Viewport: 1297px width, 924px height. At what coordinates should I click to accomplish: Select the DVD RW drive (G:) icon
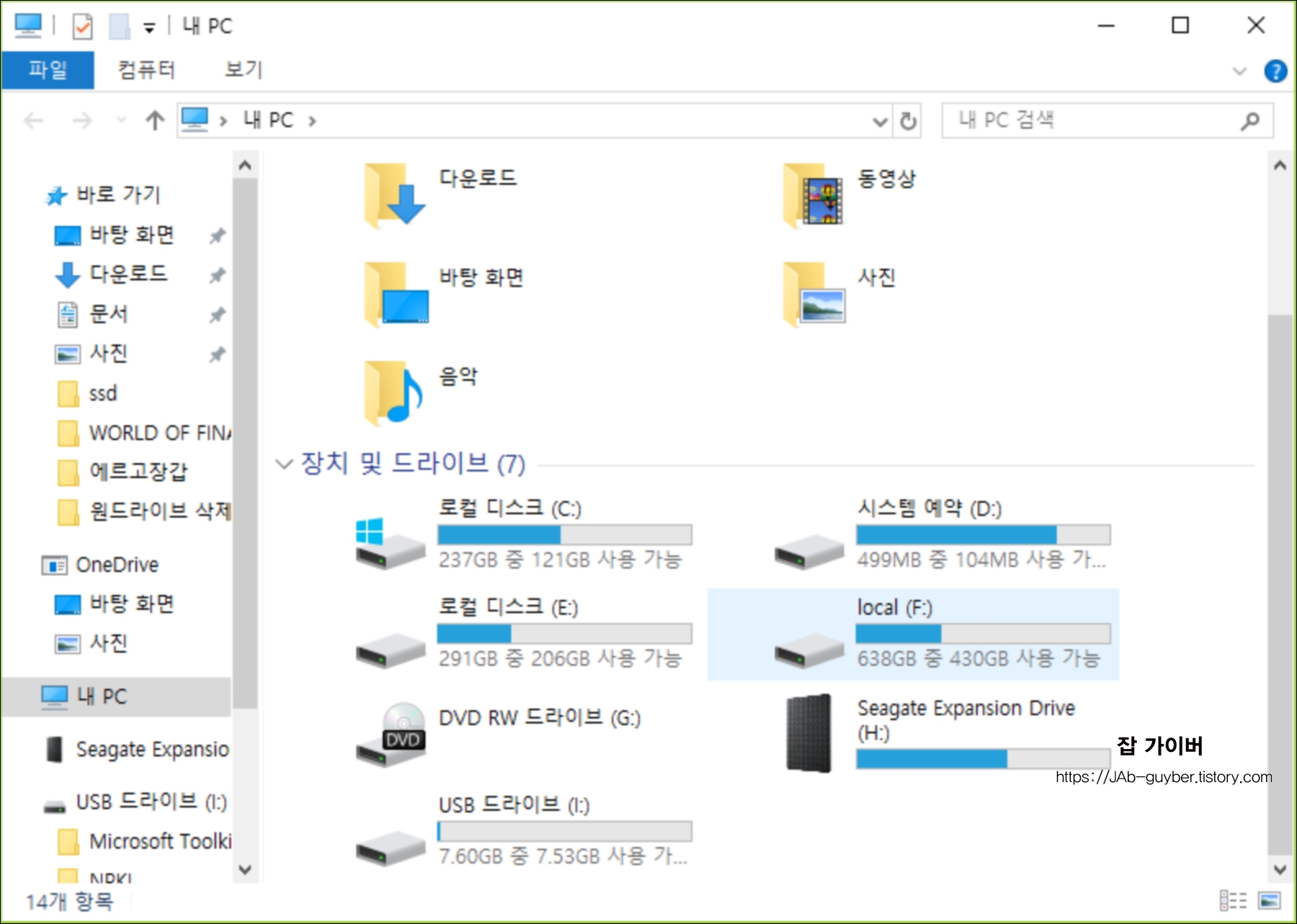391,735
